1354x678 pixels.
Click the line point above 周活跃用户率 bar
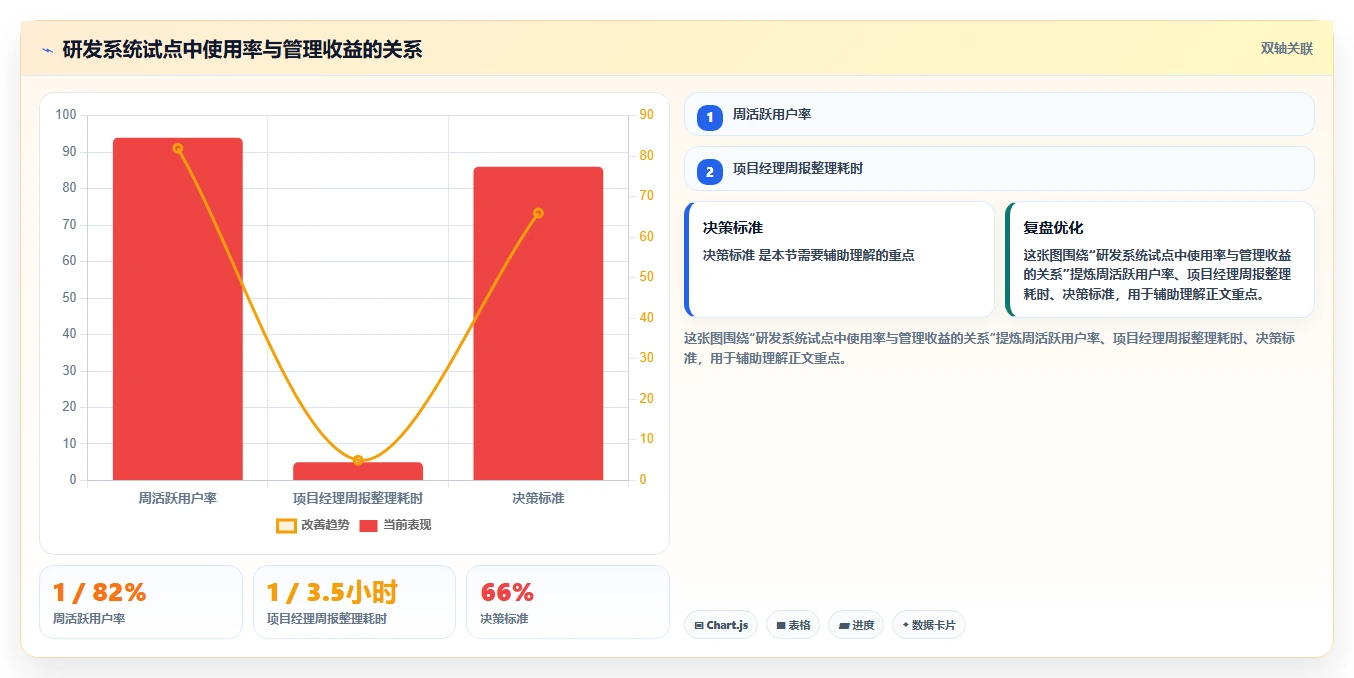[178, 148]
